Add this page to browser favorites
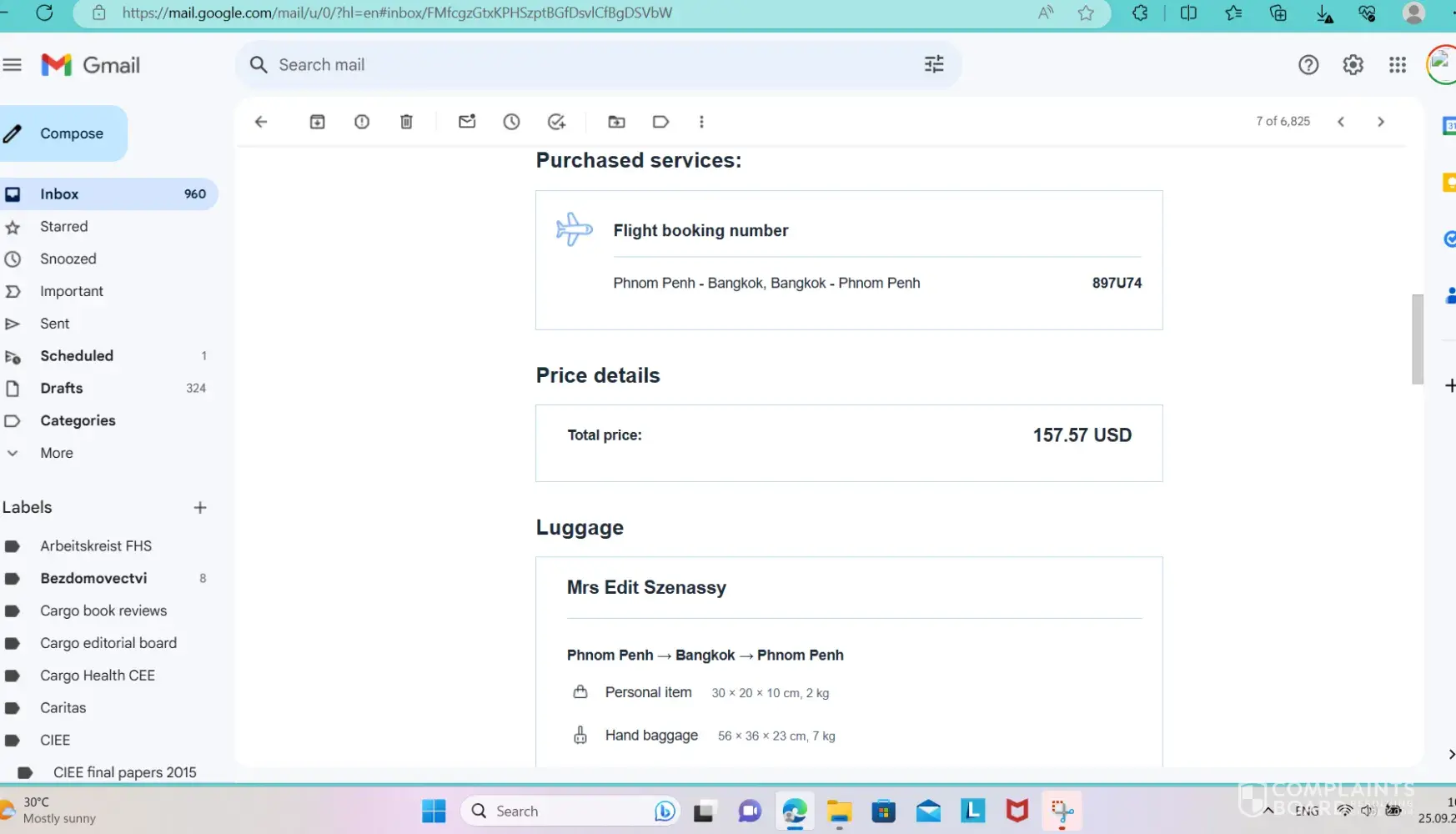1456x834 pixels. [1086, 13]
